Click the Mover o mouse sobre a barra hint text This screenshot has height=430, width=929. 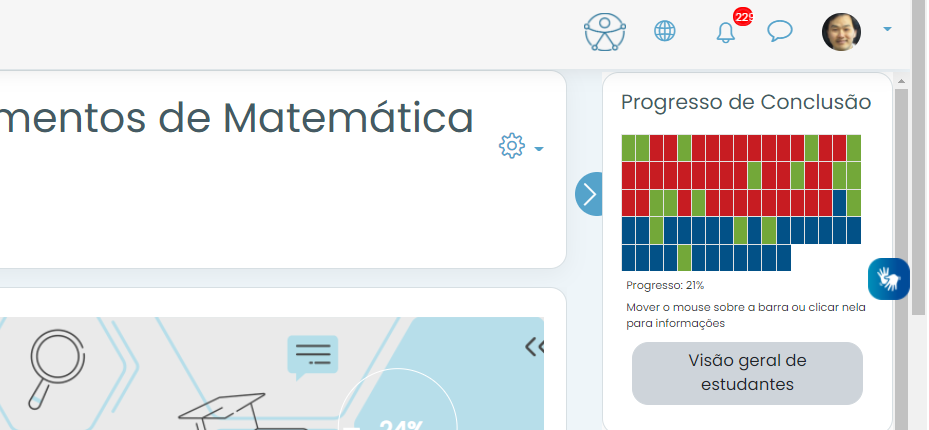(745, 315)
